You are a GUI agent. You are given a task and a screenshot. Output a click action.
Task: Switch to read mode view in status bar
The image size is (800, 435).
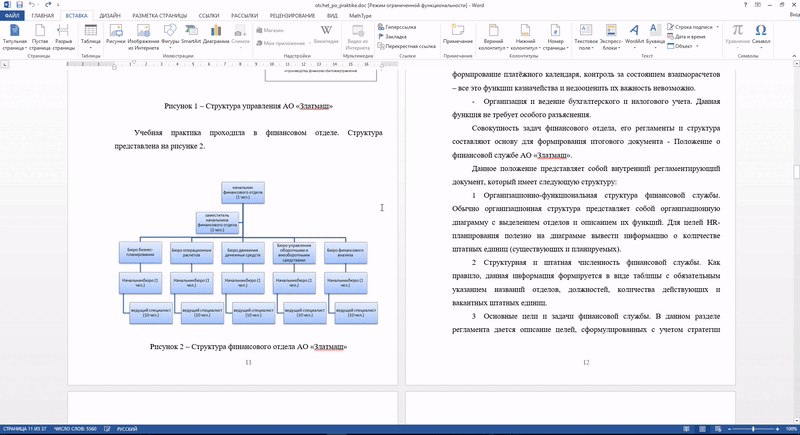686,429
